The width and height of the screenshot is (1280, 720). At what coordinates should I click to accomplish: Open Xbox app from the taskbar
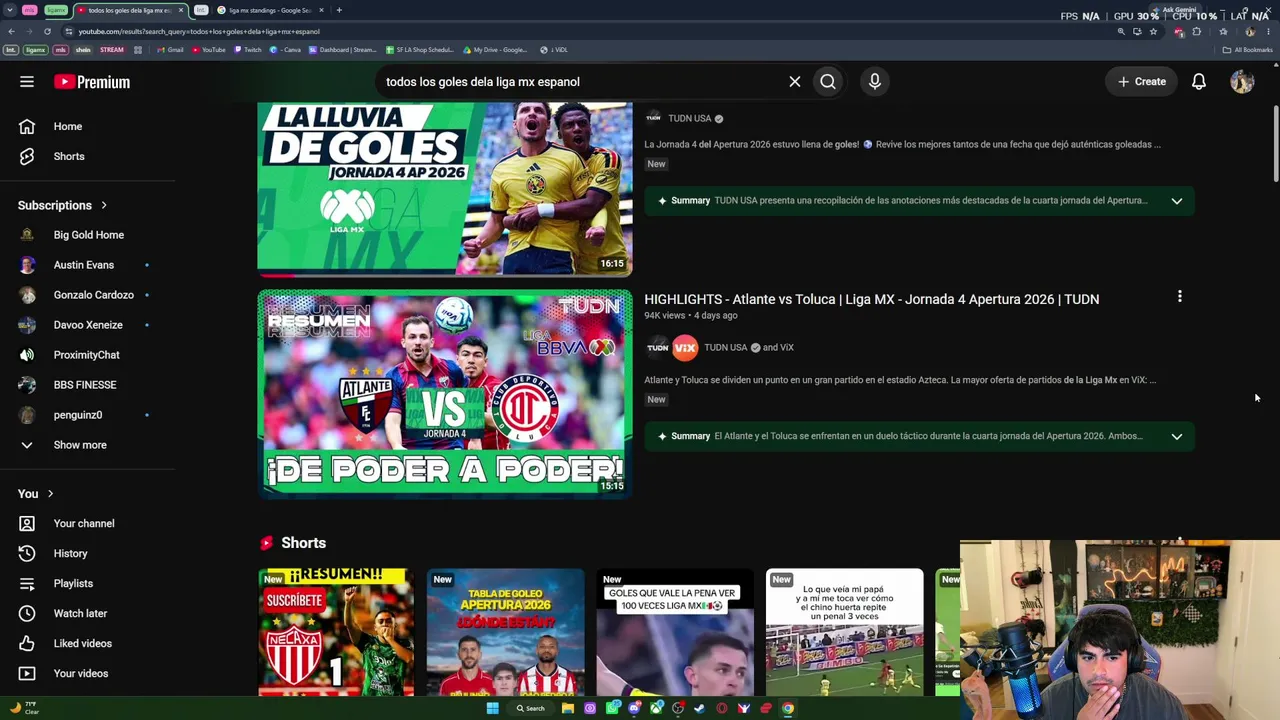656,708
